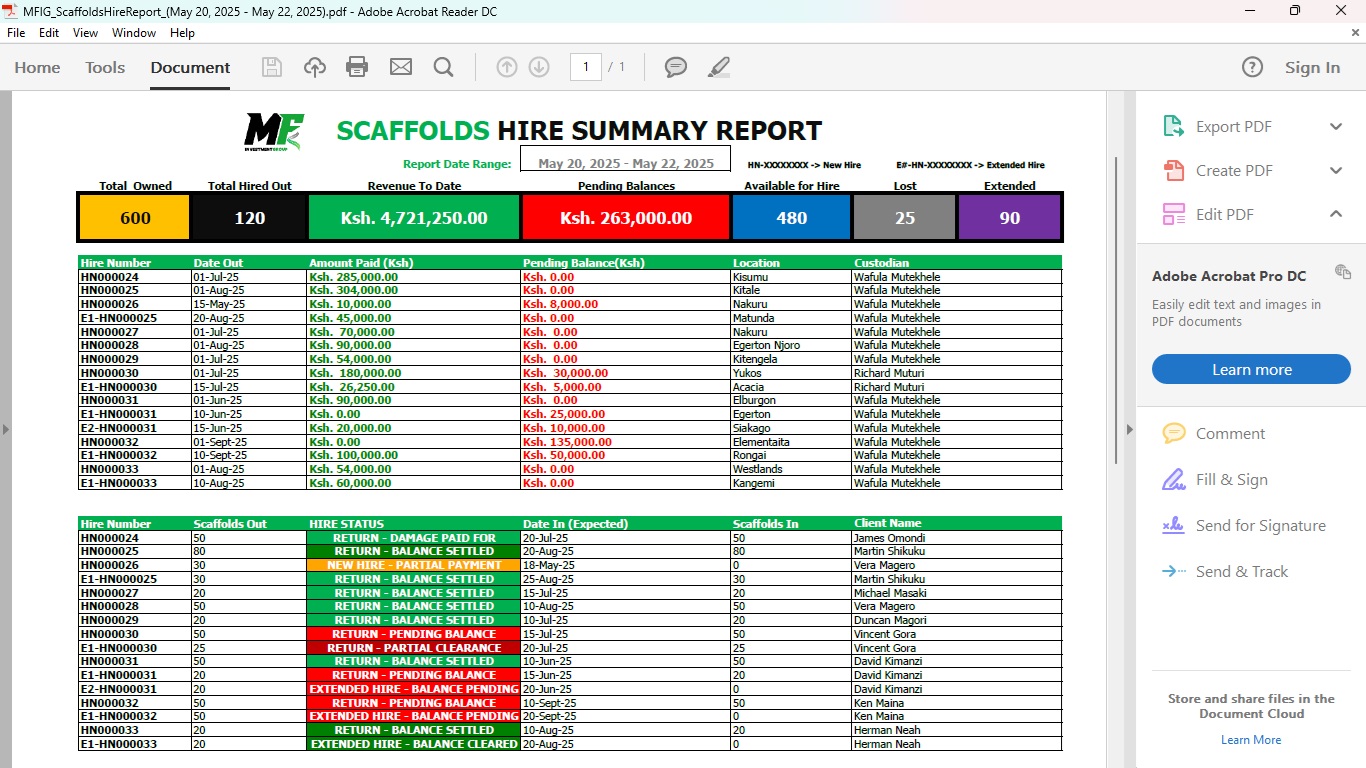The width and height of the screenshot is (1366, 768).
Task: Send file by email envelope icon
Action: click(x=401, y=67)
